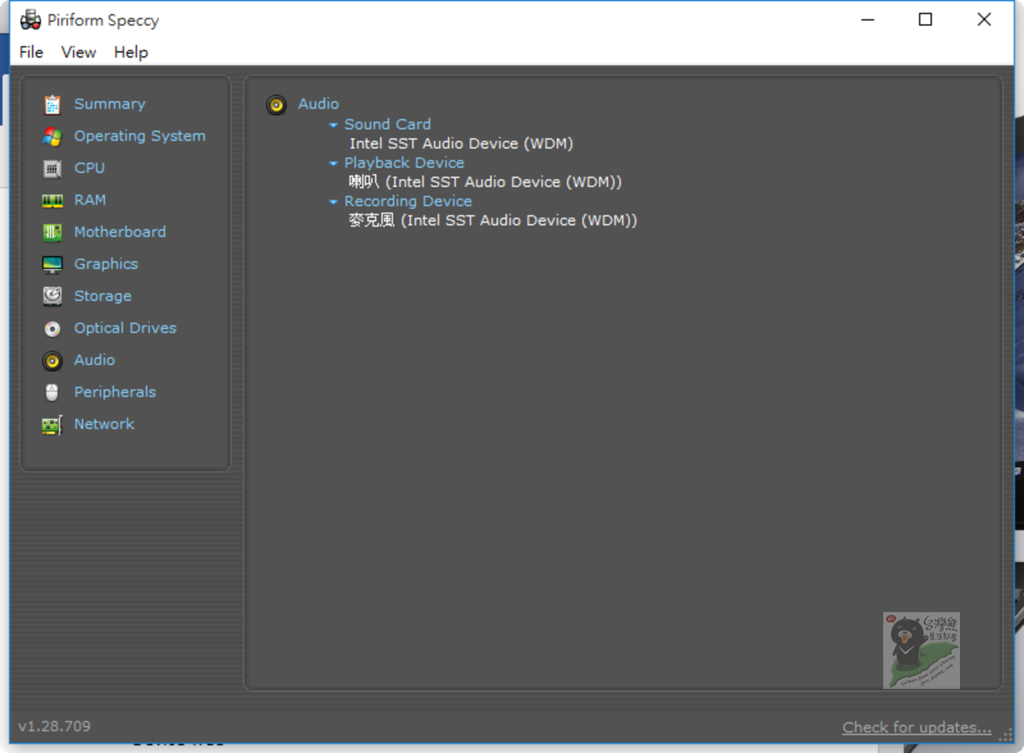This screenshot has width=1024, height=753.
Task: Click the Audio speaker icon in sidebar
Action: pos(52,360)
